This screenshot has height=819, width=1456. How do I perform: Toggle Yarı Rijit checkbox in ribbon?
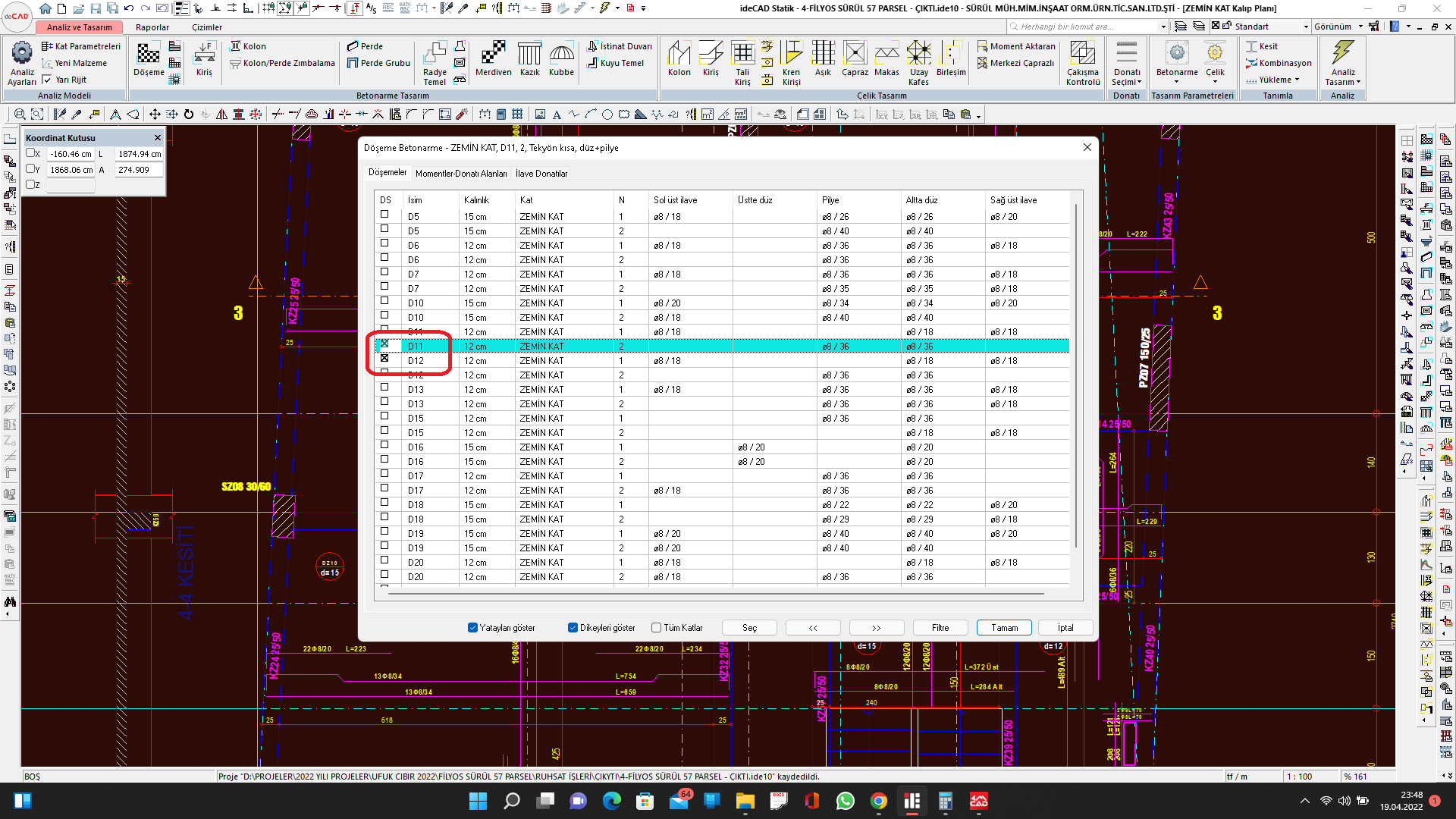pyautogui.click(x=47, y=80)
